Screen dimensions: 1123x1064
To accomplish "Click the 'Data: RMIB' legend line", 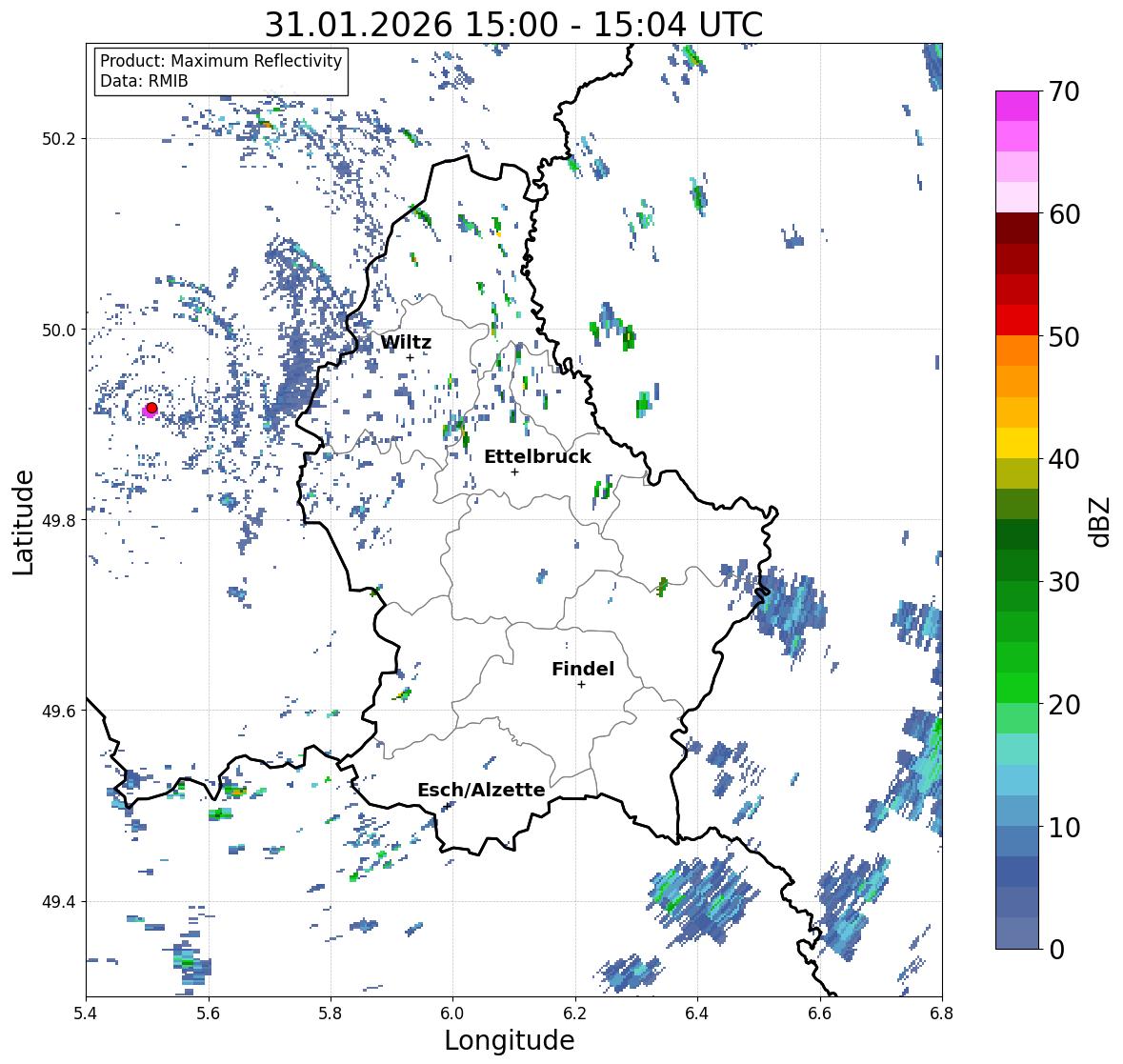I will (144, 81).
